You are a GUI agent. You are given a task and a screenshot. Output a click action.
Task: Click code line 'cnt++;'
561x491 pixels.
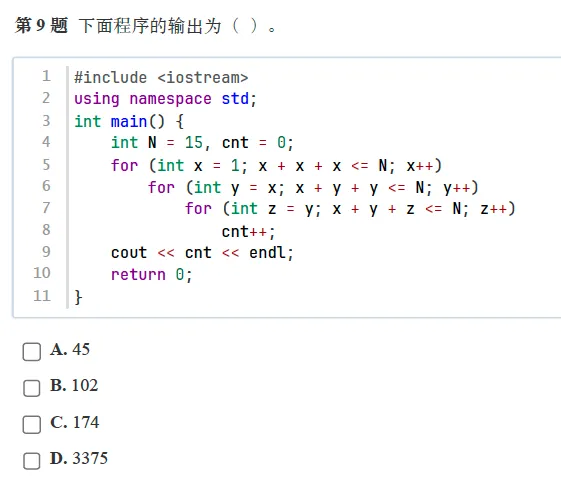click(x=249, y=232)
